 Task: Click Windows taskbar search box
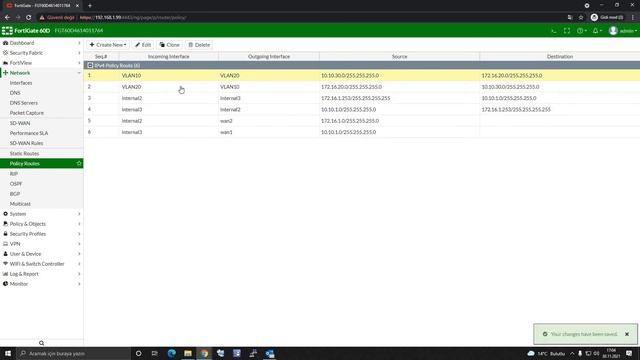(74, 353)
